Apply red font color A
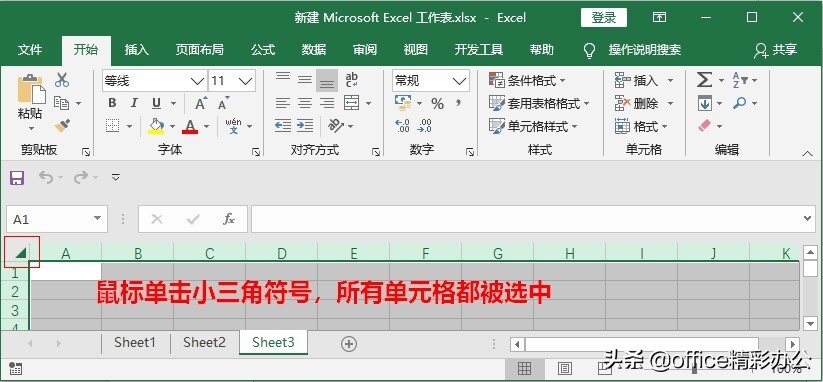Image resolution: width=823 pixels, height=382 pixels. 190,125
